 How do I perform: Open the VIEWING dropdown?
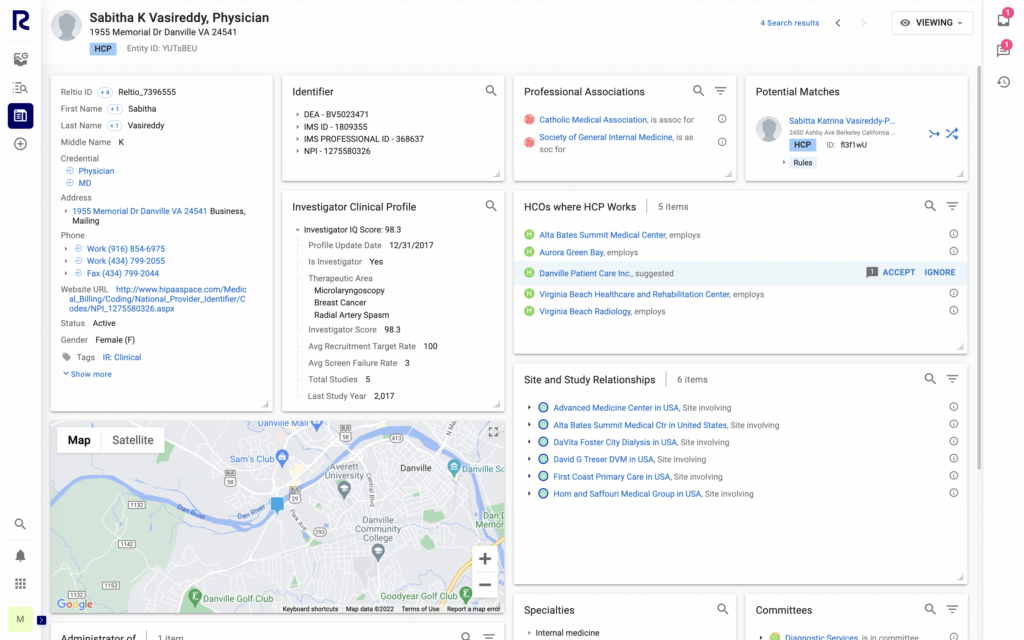(931, 22)
